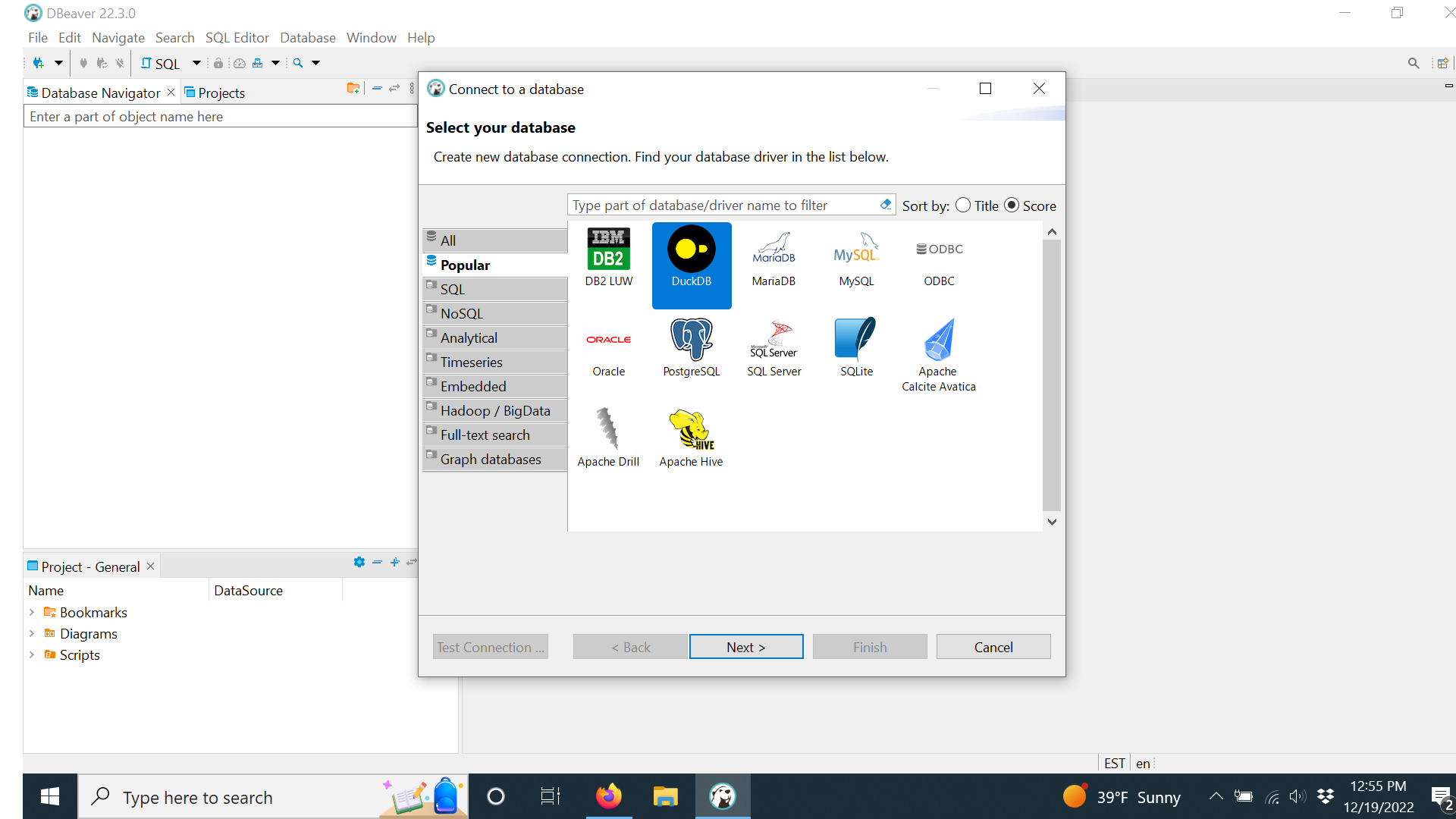The image size is (1456, 819).
Task: Select the Oracle database driver
Action: coord(608,348)
